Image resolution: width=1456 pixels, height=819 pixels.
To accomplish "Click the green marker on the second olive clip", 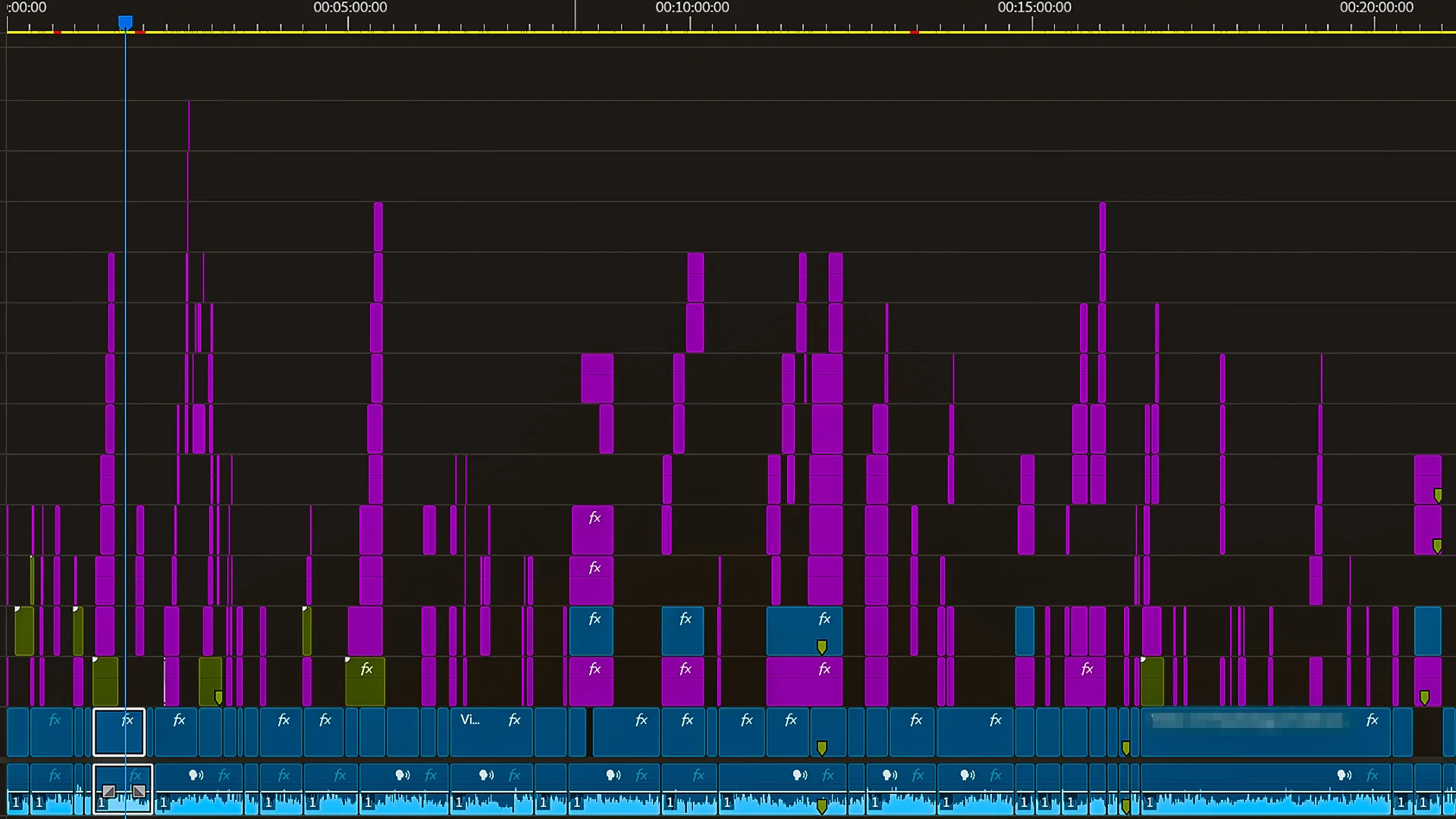I will tap(218, 697).
